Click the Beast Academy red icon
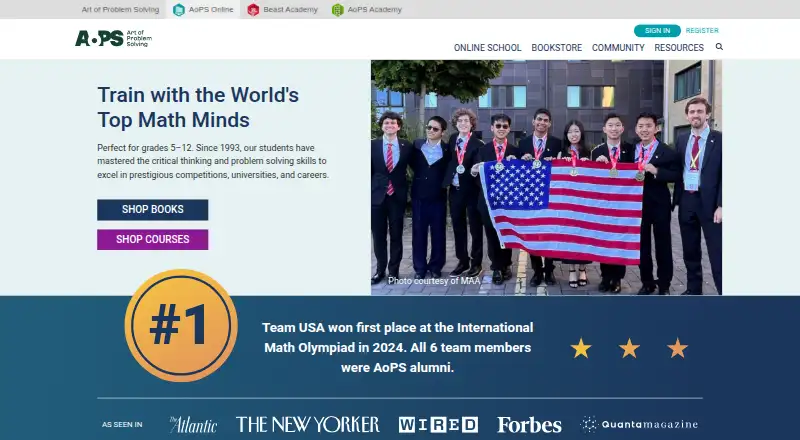This screenshot has width=800, height=440. tap(253, 10)
